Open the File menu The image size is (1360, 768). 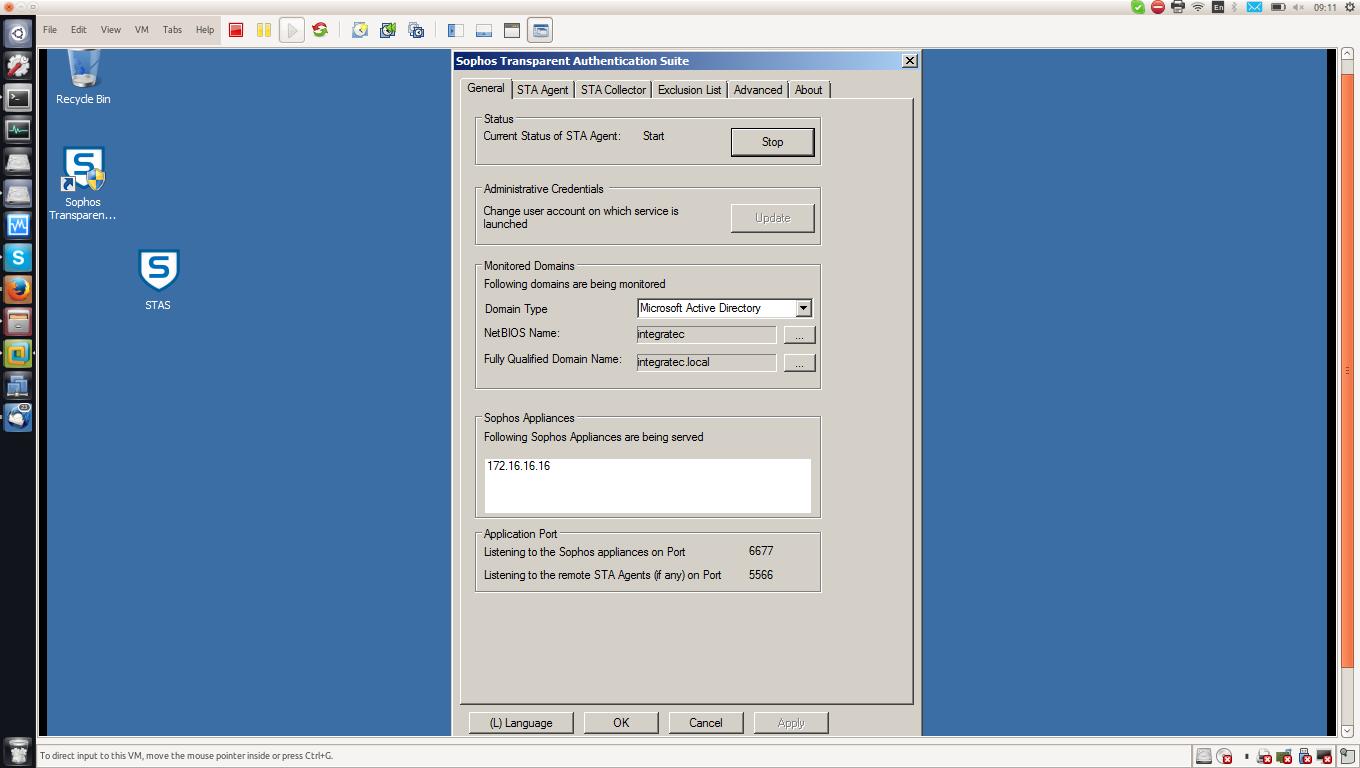pos(50,30)
